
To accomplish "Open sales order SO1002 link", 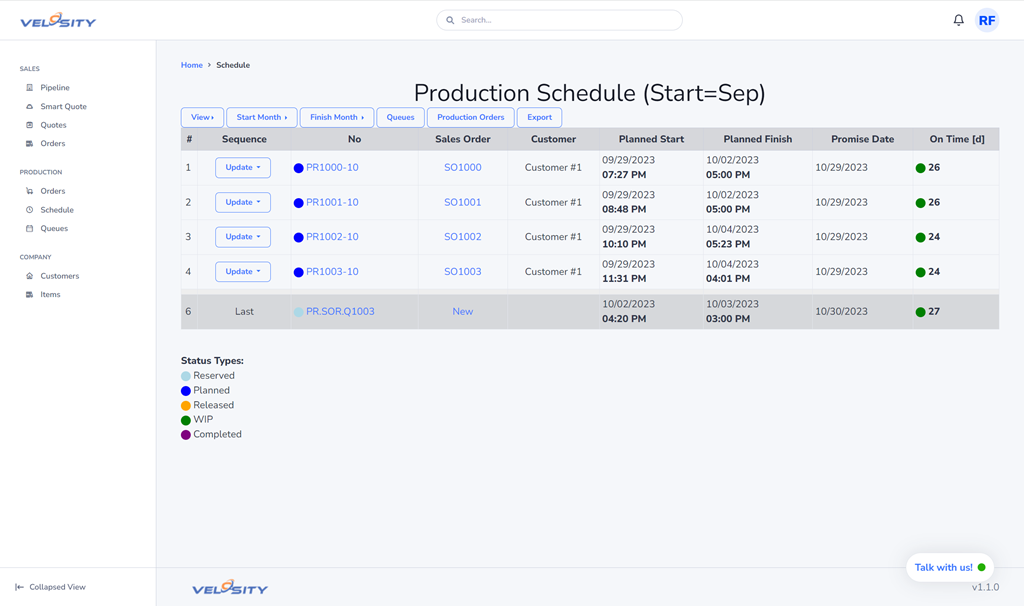I will [x=462, y=237].
